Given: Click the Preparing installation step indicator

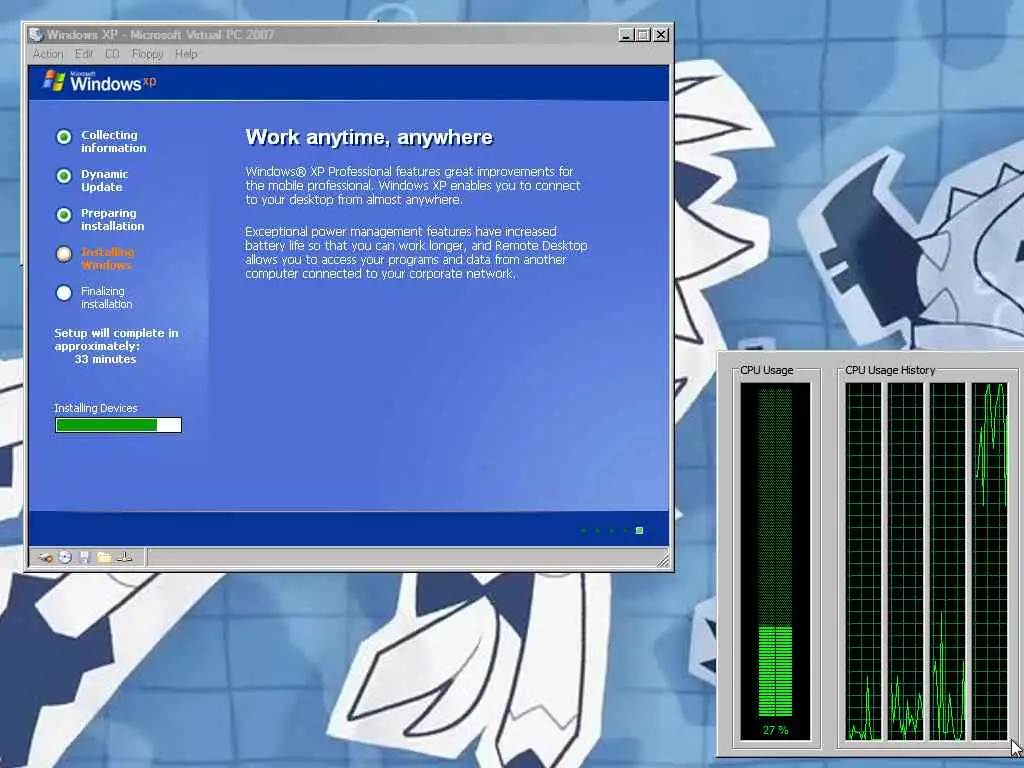Looking at the screenshot, I should point(63,215).
